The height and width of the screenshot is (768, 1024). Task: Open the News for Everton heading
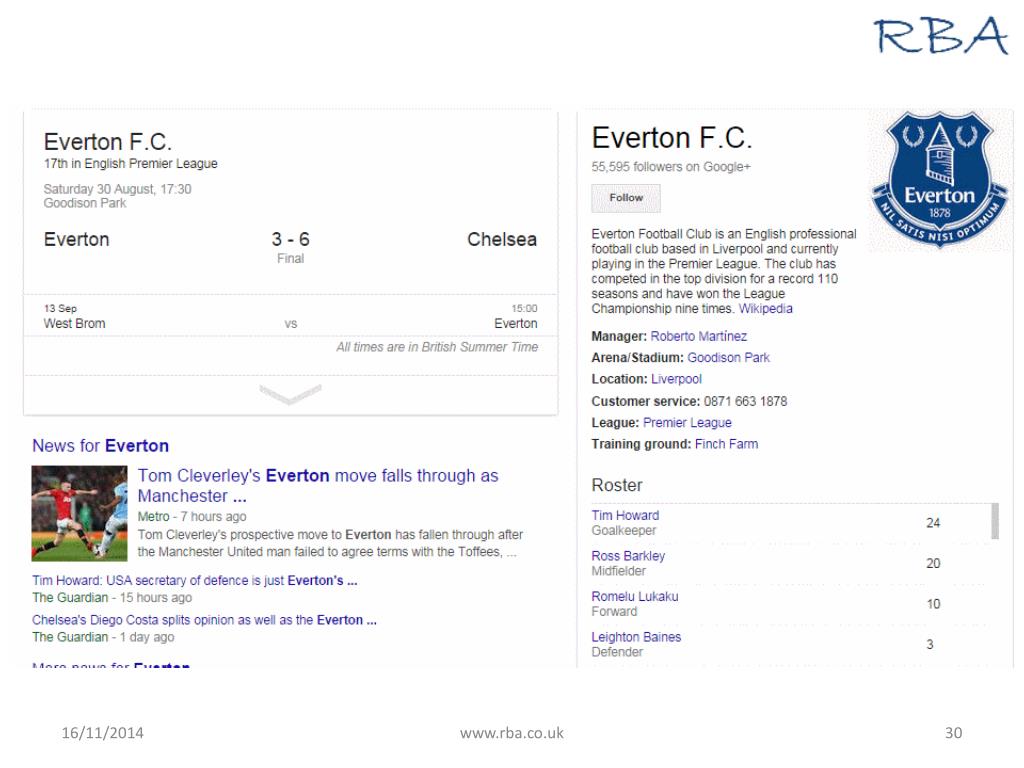point(101,446)
